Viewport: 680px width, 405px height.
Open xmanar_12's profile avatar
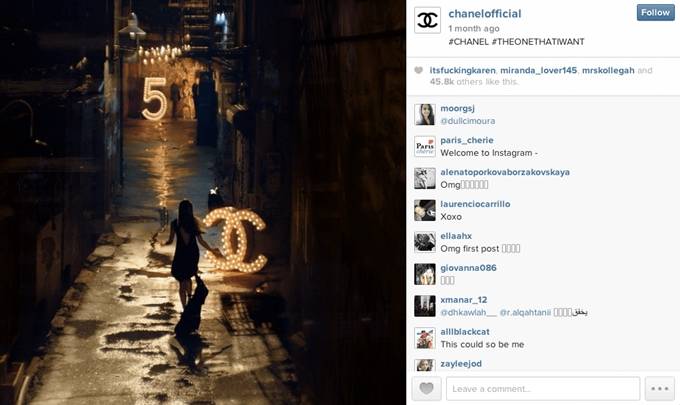425,306
